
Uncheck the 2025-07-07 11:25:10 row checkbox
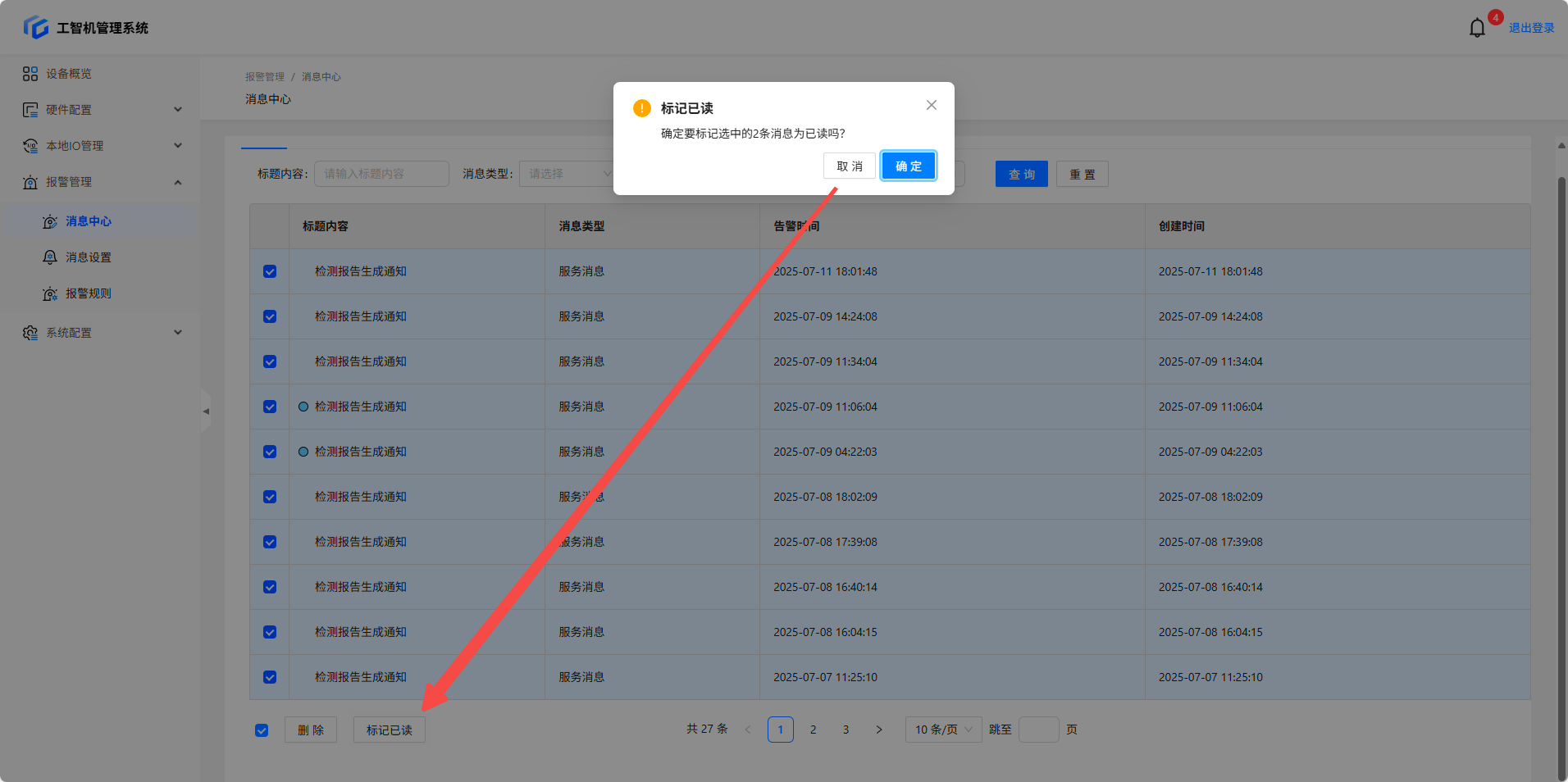coord(270,677)
